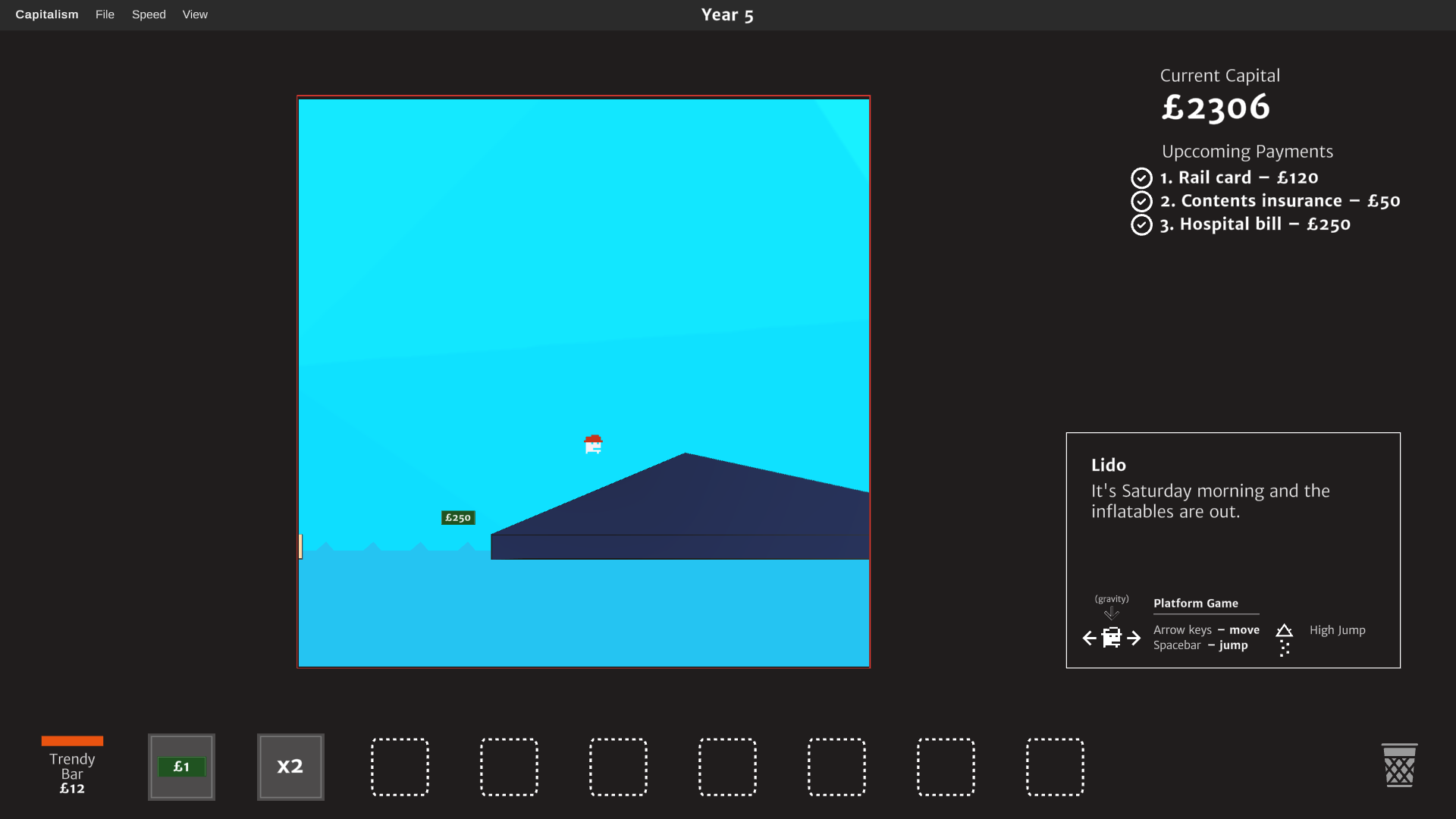Click the trash bin icon
The height and width of the screenshot is (819, 1456).
pyautogui.click(x=1399, y=765)
